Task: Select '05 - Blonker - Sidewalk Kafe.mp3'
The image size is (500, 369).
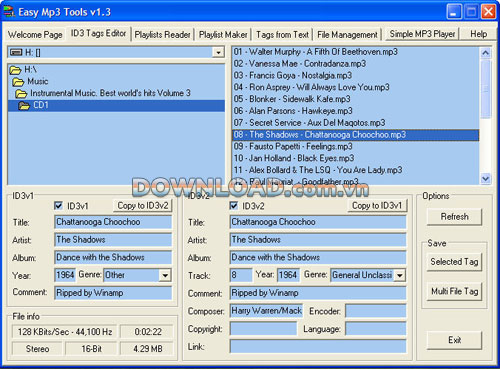Action: (x=356, y=99)
